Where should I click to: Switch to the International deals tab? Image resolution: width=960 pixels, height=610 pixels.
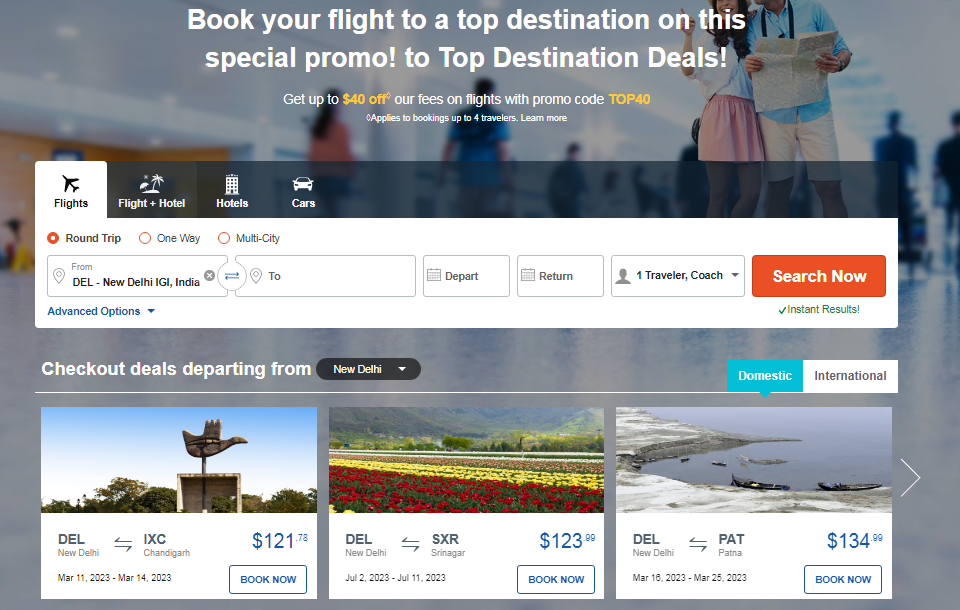[x=850, y=376]
